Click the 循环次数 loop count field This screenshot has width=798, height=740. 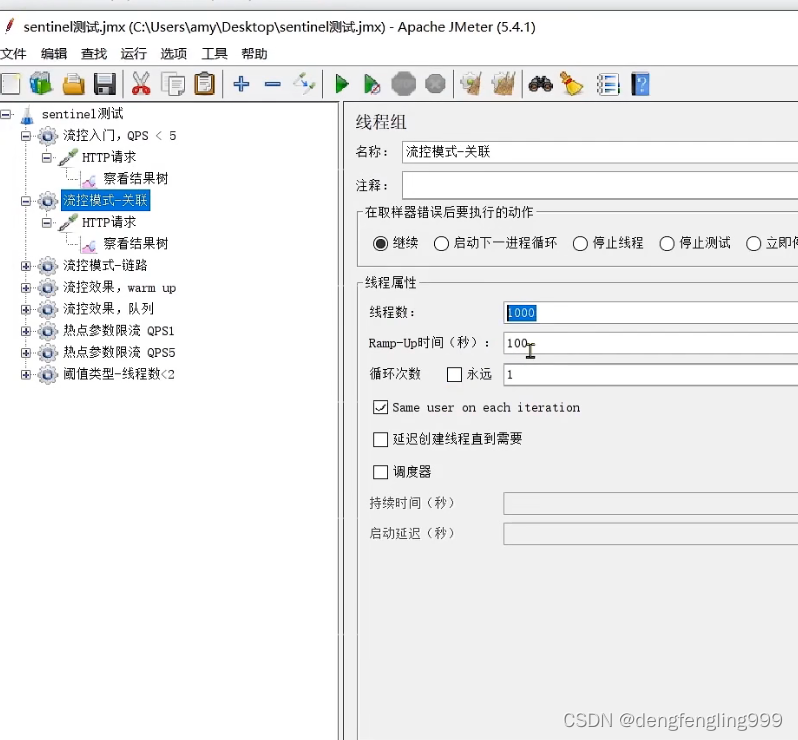click(650, 375)
